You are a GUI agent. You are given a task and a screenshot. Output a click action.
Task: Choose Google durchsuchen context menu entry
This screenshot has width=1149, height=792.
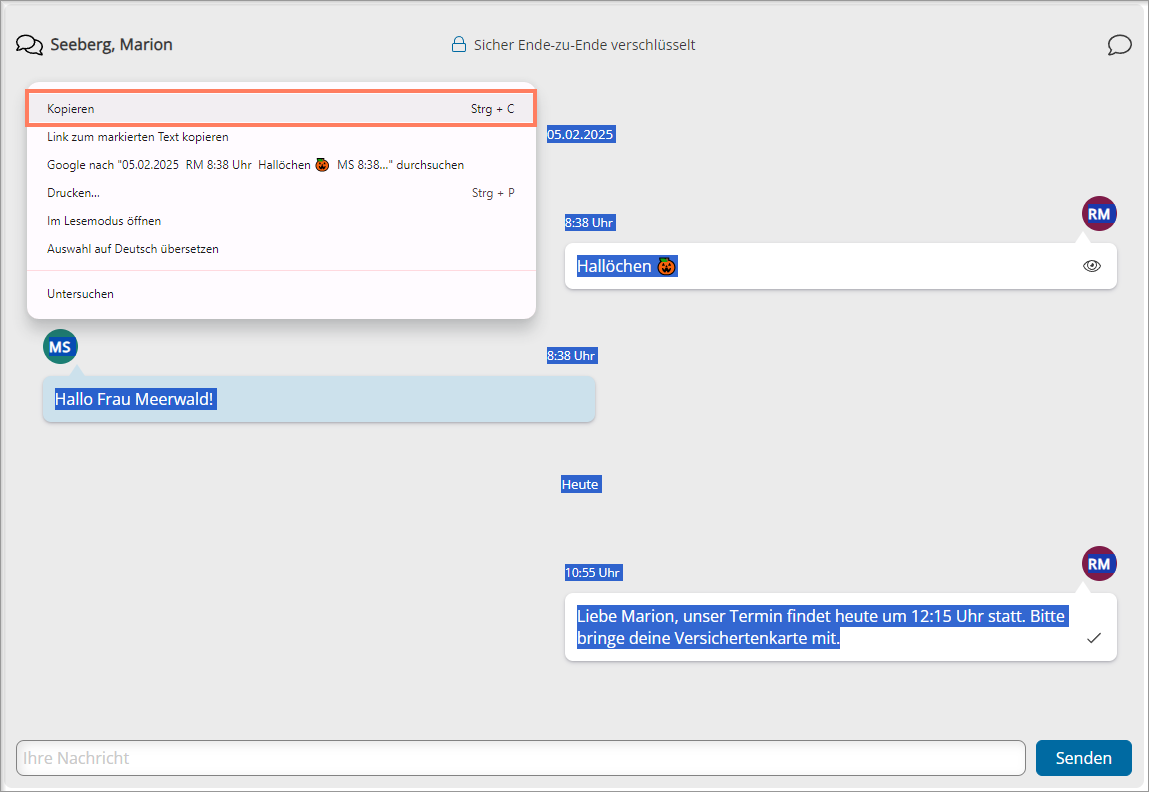click(281, 165)
